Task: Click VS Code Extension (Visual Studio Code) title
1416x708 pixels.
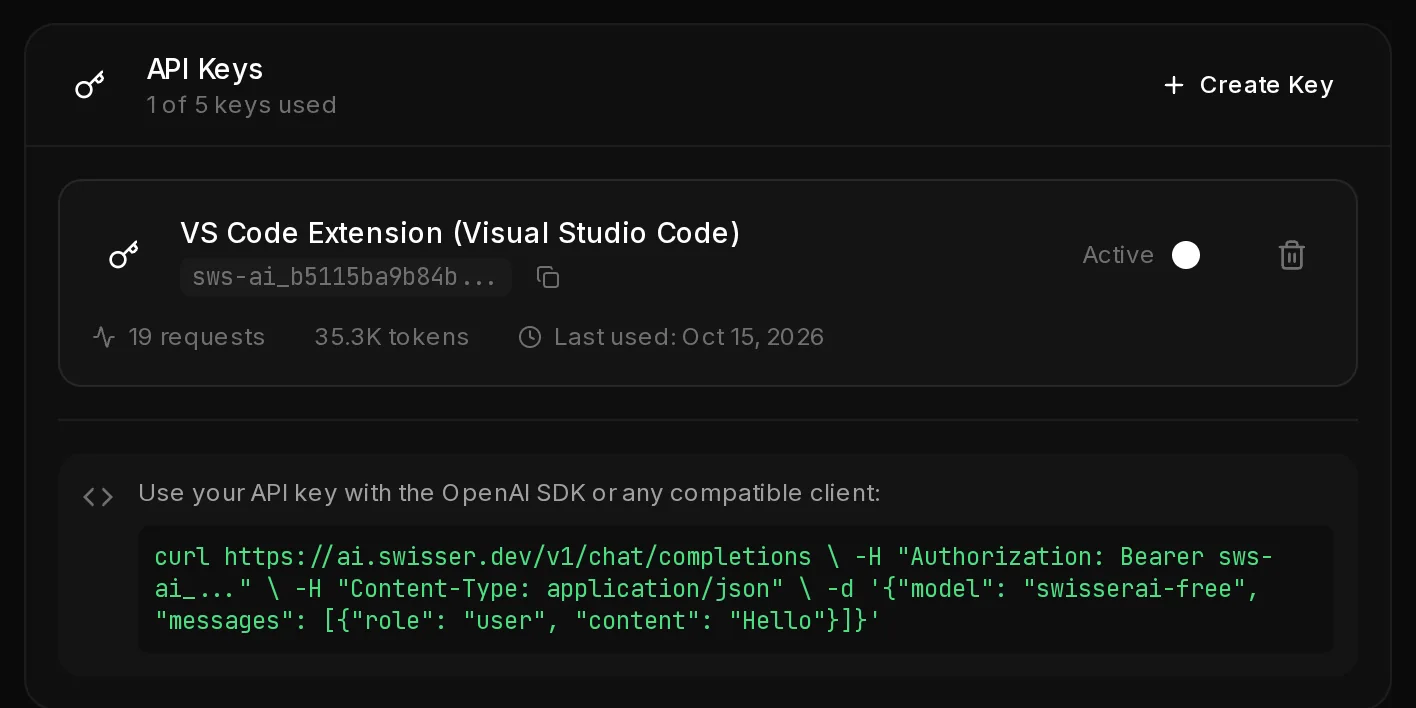Action: 460,233
